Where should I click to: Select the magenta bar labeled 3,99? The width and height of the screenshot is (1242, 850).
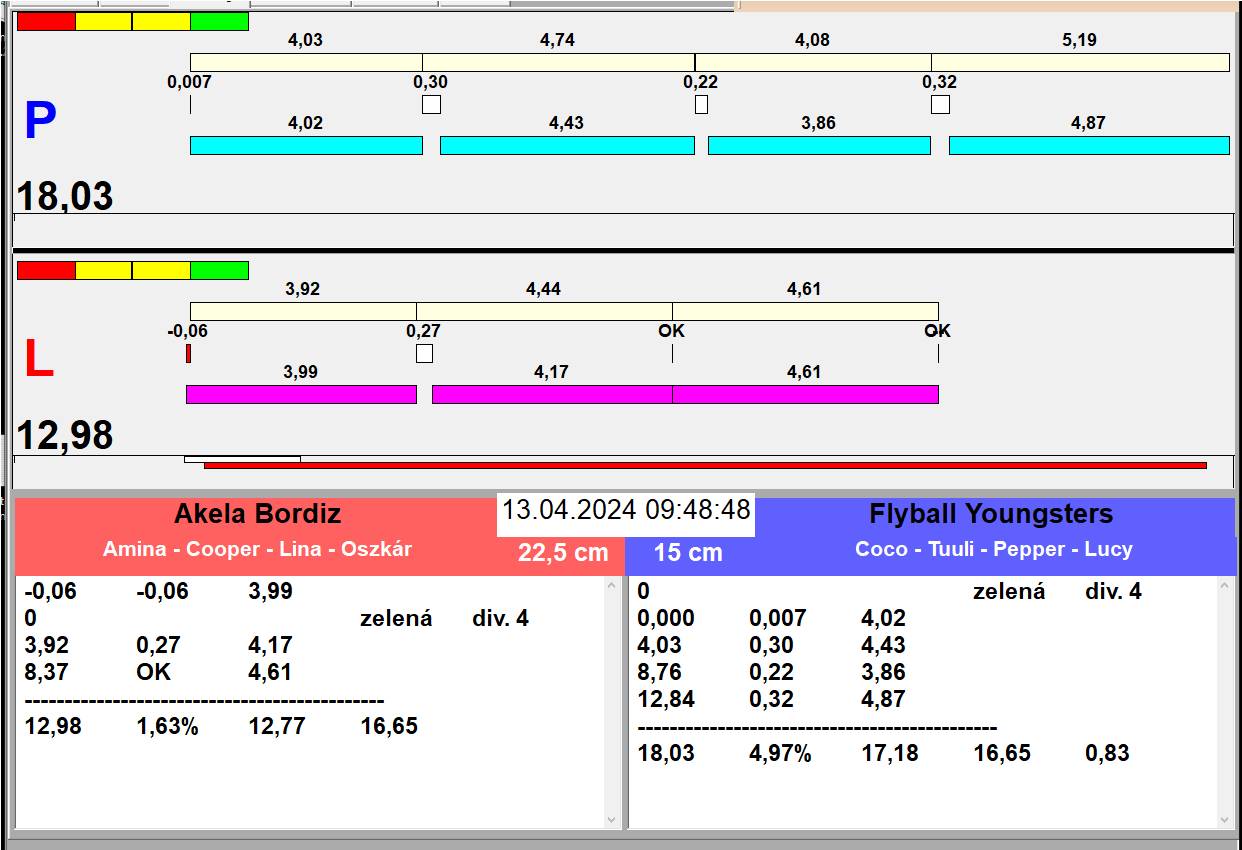click(x=301, y=394)
